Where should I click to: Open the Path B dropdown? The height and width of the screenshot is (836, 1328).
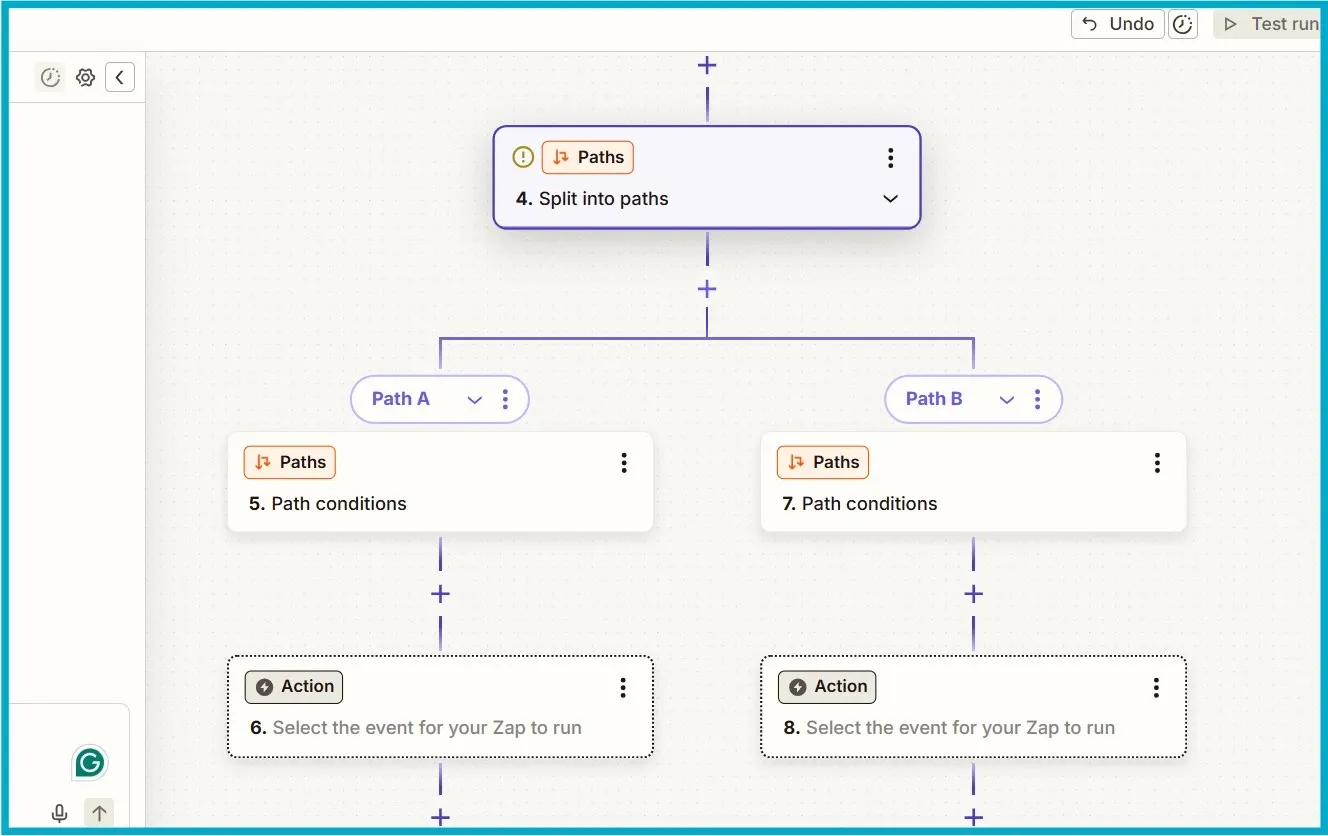[1007, 398]
